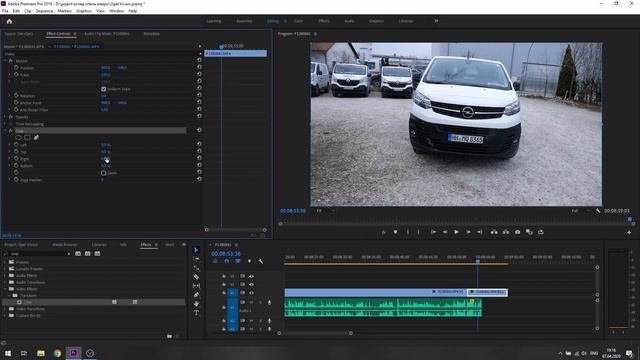Move the Program monitor scrub bar playhead

630,220
